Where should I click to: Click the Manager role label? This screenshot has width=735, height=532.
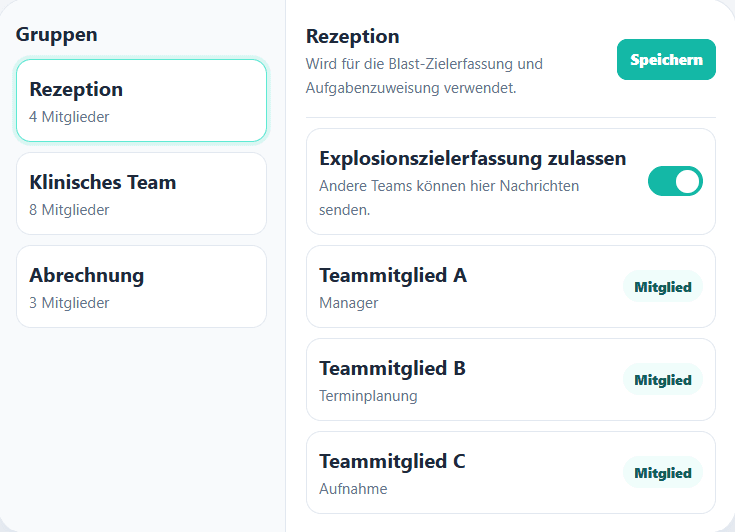(348, 303)
